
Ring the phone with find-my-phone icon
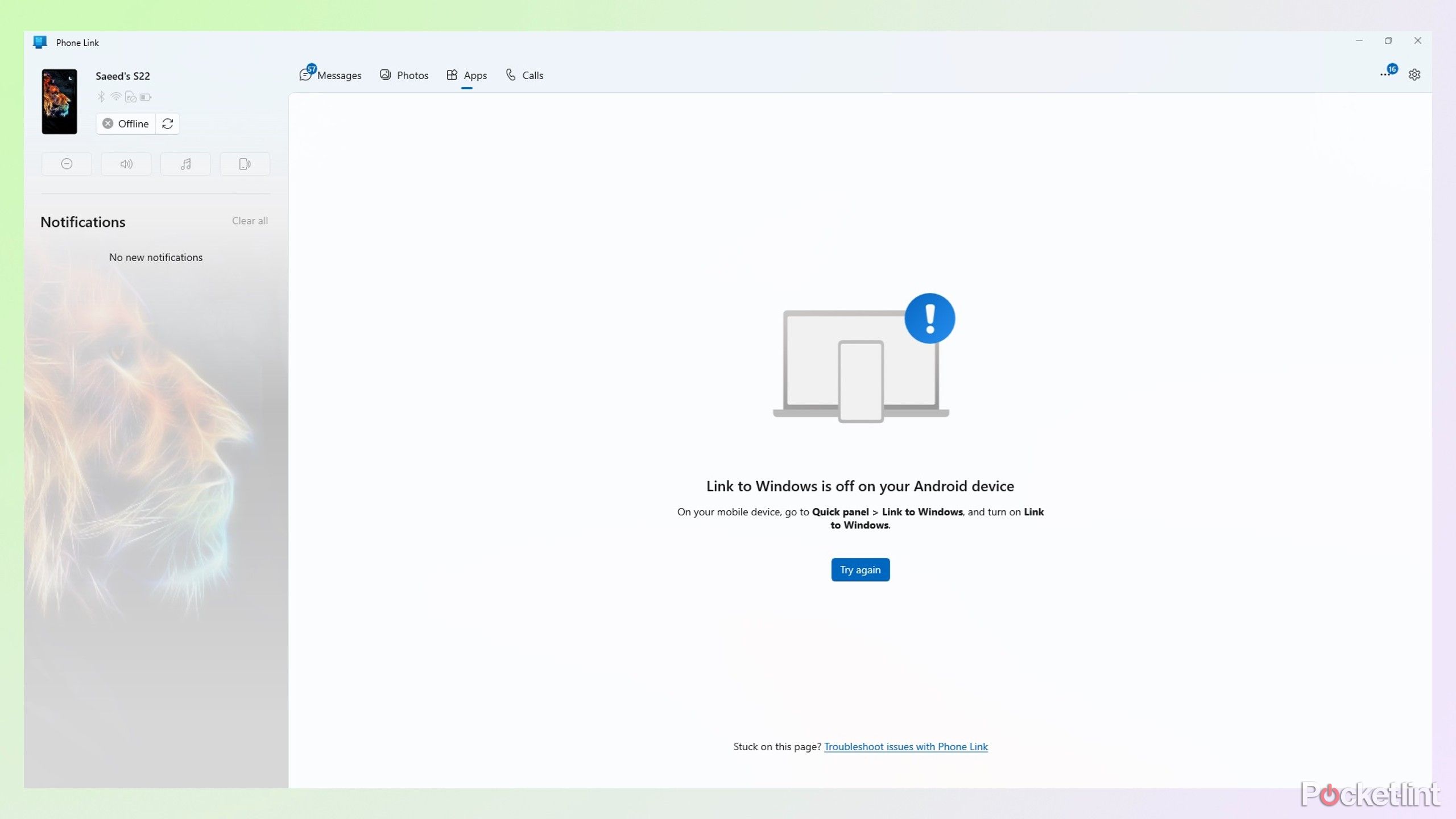tap(245, 164)
